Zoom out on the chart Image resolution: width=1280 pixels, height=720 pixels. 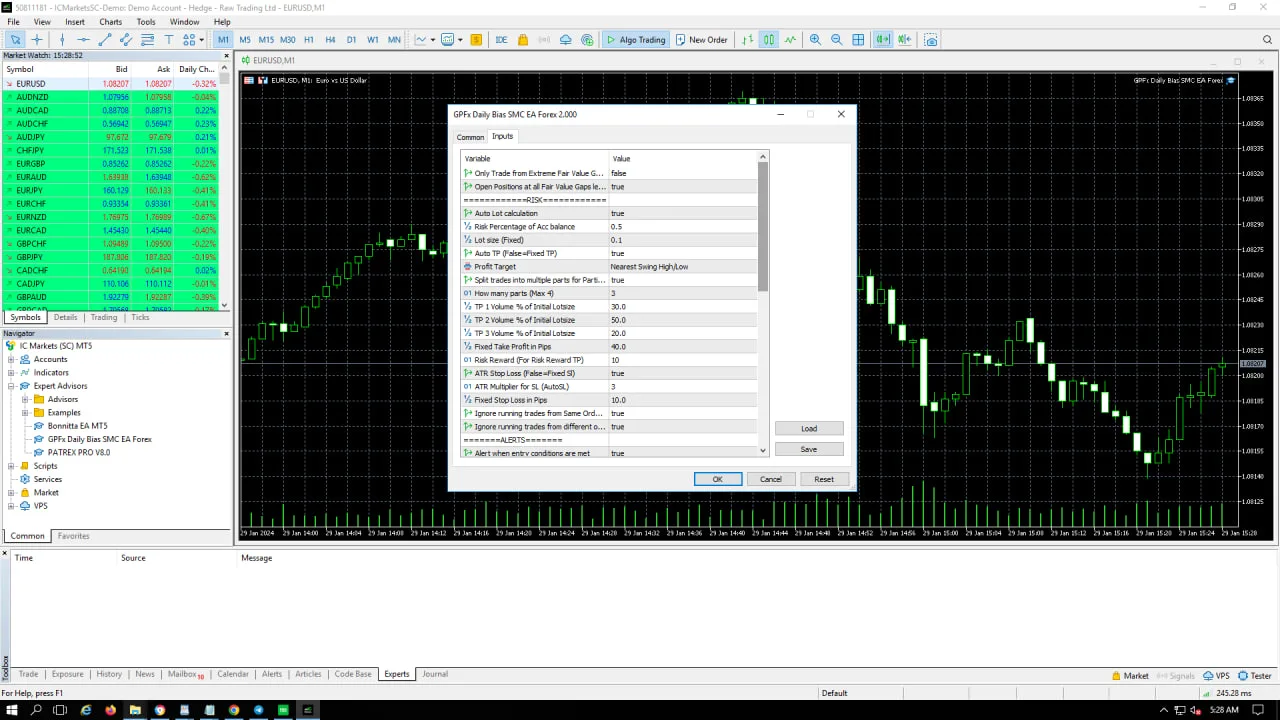(837, 40)
